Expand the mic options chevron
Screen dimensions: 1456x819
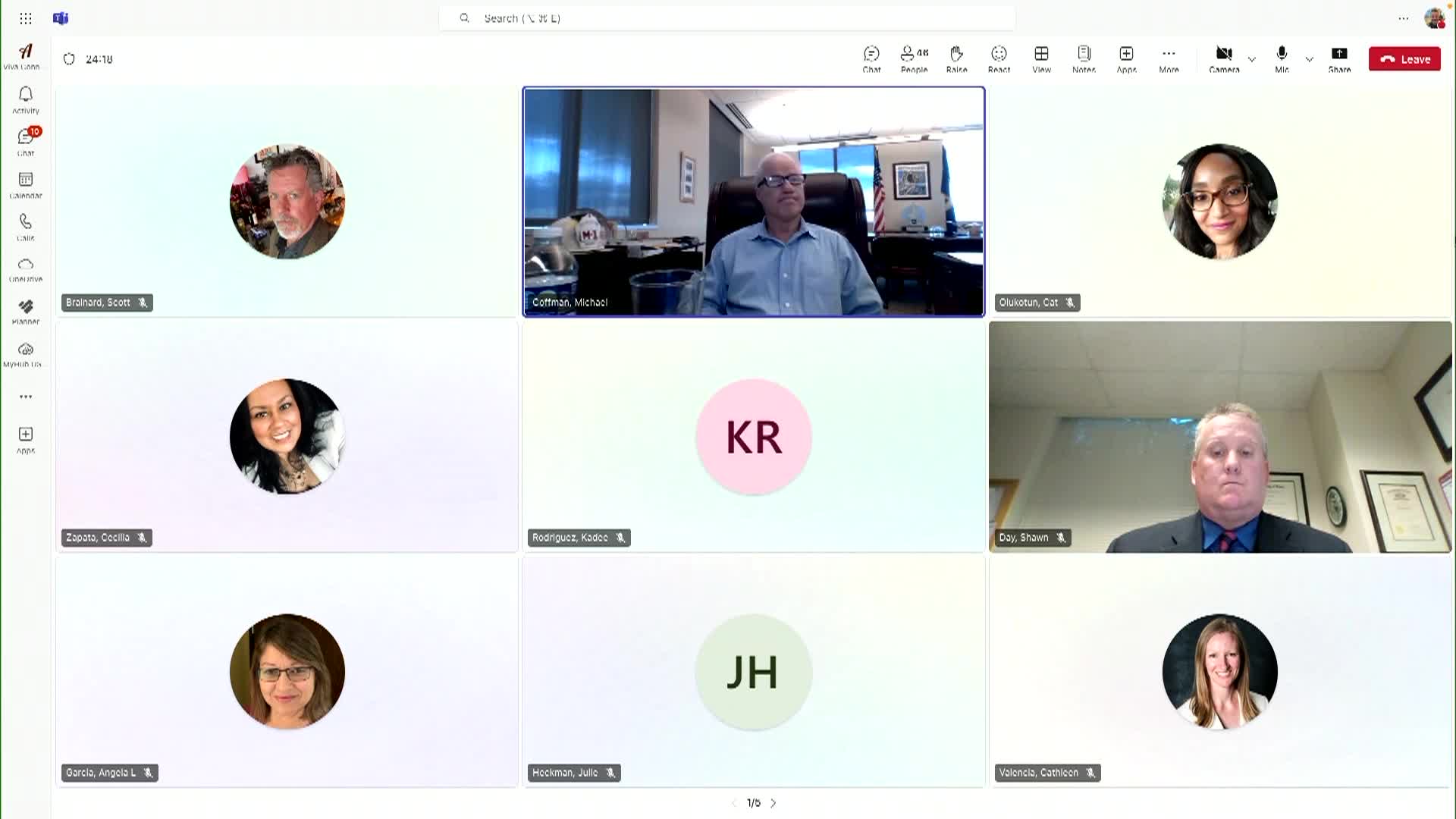point(1310,59)
